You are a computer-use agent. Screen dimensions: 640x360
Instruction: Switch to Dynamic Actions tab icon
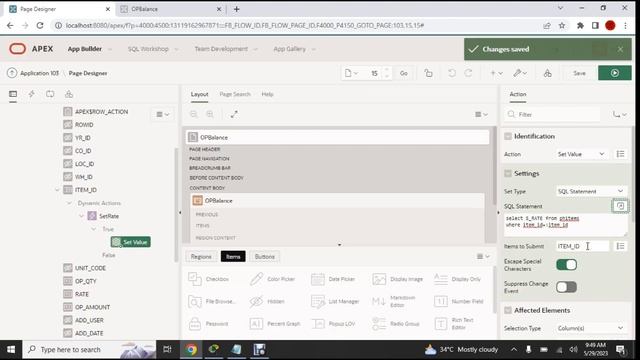point(31,94)
